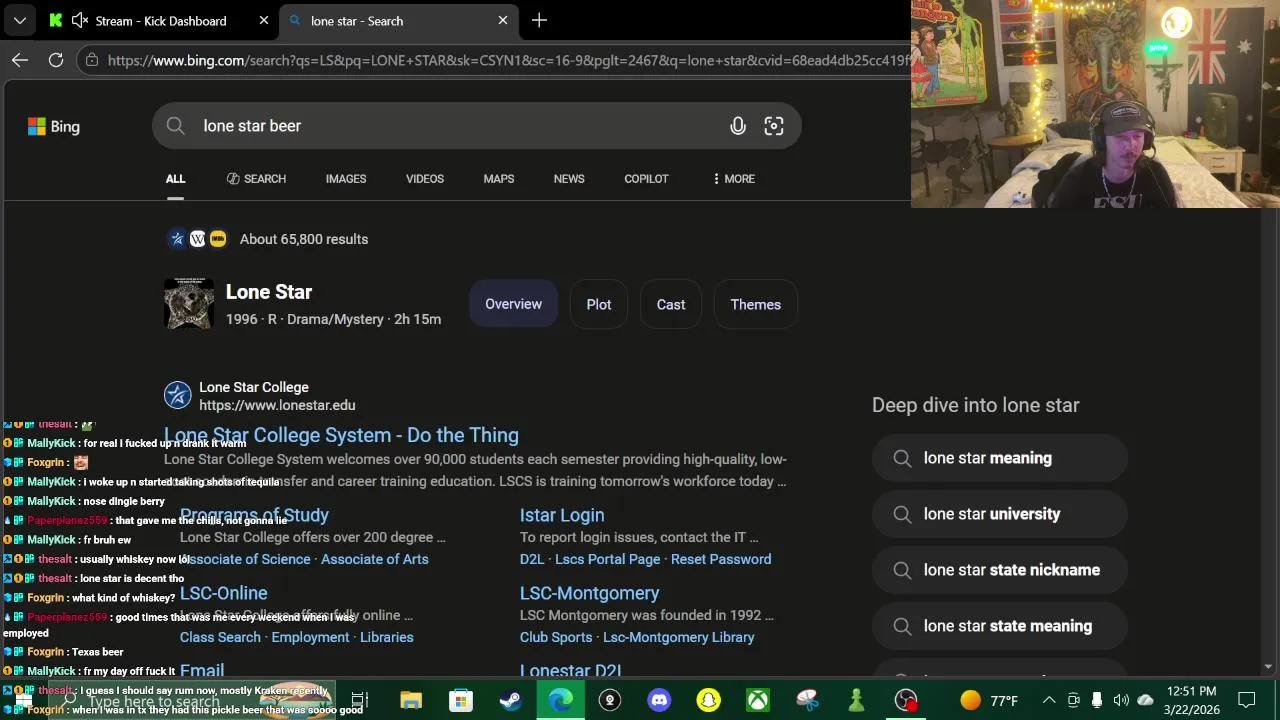
Task: Open the www.lonestar.edu URL
Action: pyautogui.click(x=277, y=405)
